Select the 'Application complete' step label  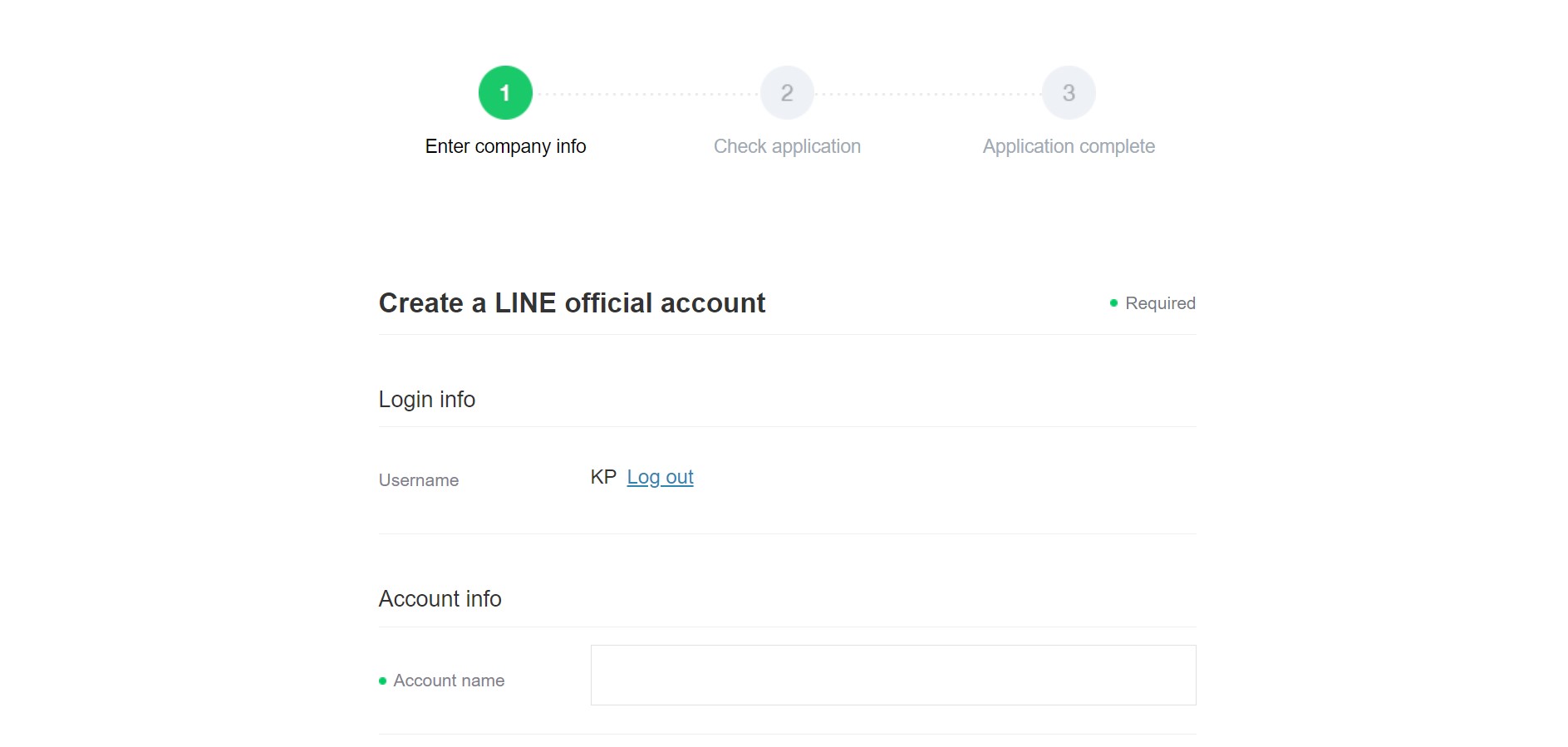pyautogui.click(x=1069, y=146)
